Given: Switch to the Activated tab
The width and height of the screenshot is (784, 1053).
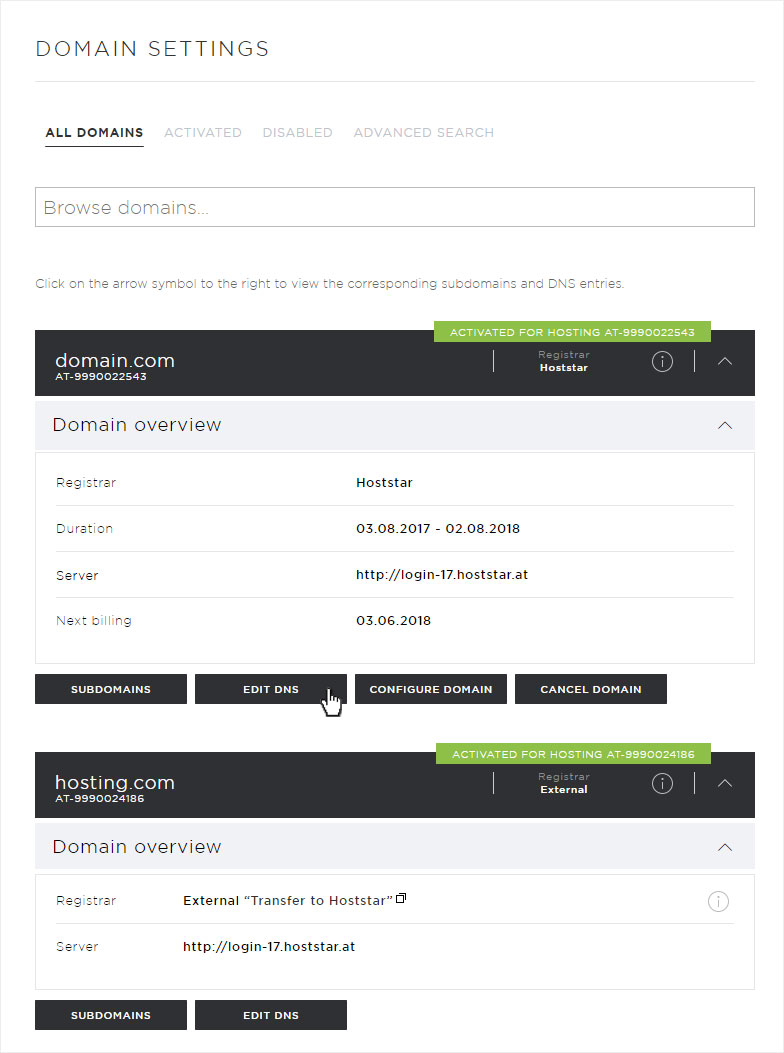Looking at the screenshot, I should [203, 133].
